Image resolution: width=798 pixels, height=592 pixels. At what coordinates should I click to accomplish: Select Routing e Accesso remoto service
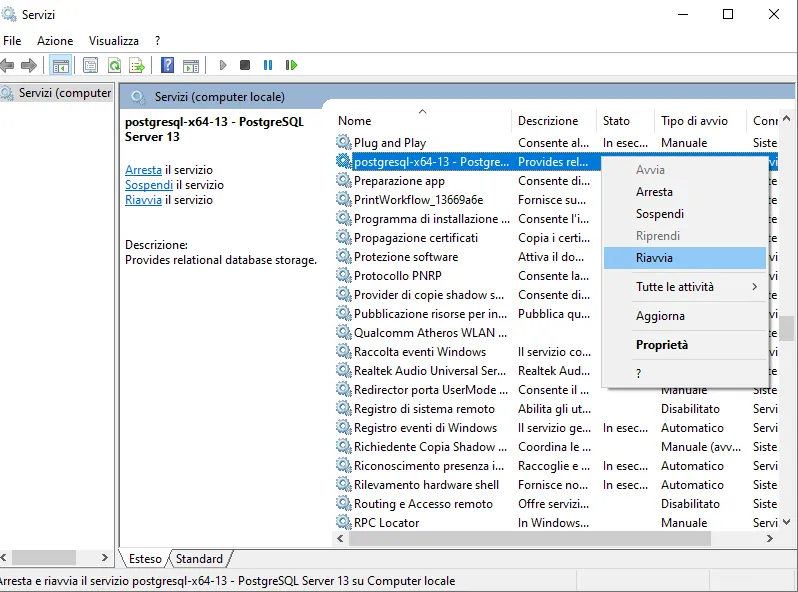(423, 503)
